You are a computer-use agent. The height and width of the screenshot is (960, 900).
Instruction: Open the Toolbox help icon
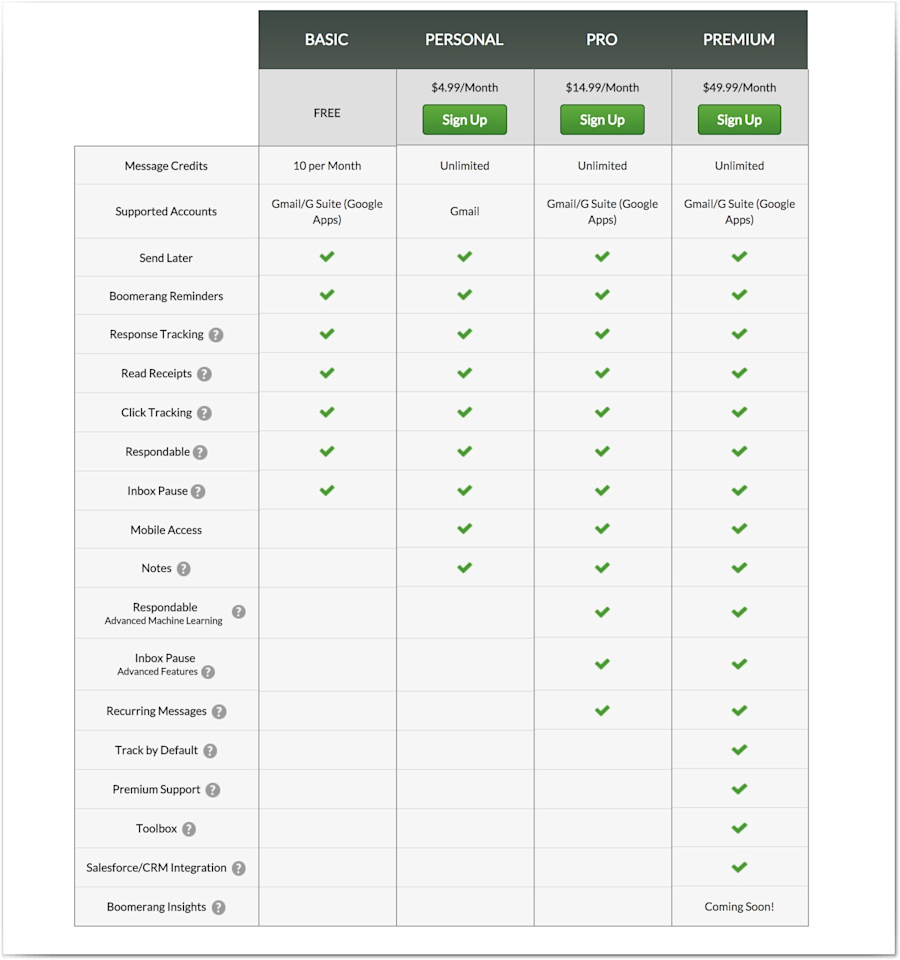click(191, 828)
